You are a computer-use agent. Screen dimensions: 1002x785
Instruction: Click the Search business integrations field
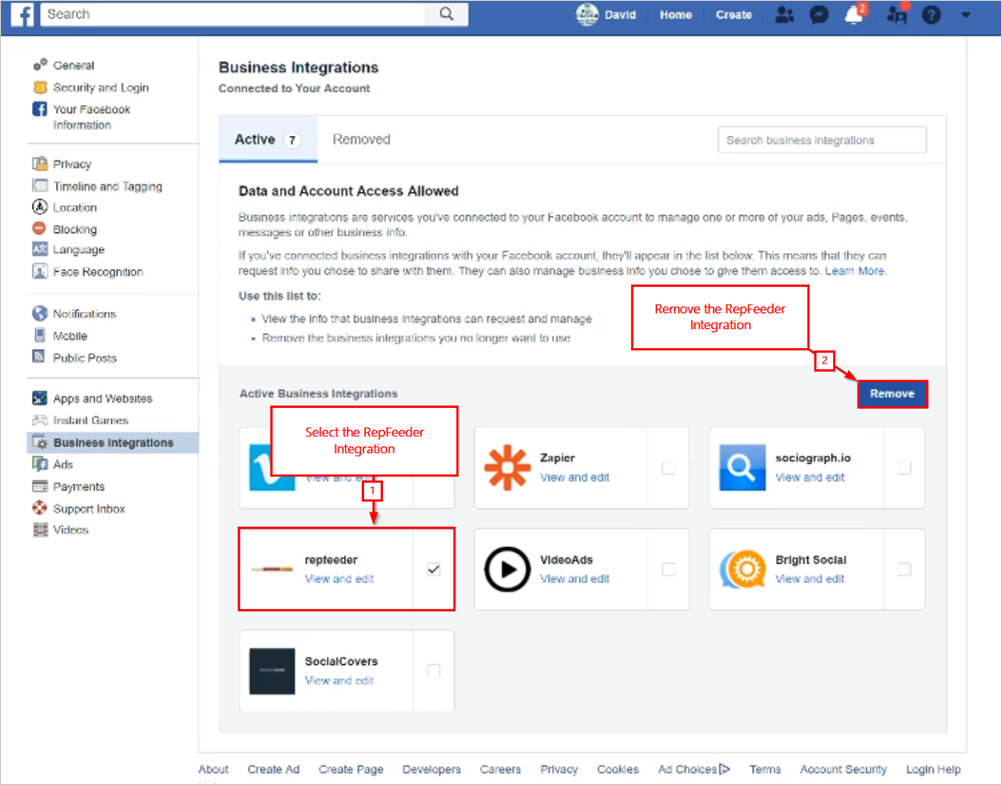pyautogui.click(x=821, y=140)
